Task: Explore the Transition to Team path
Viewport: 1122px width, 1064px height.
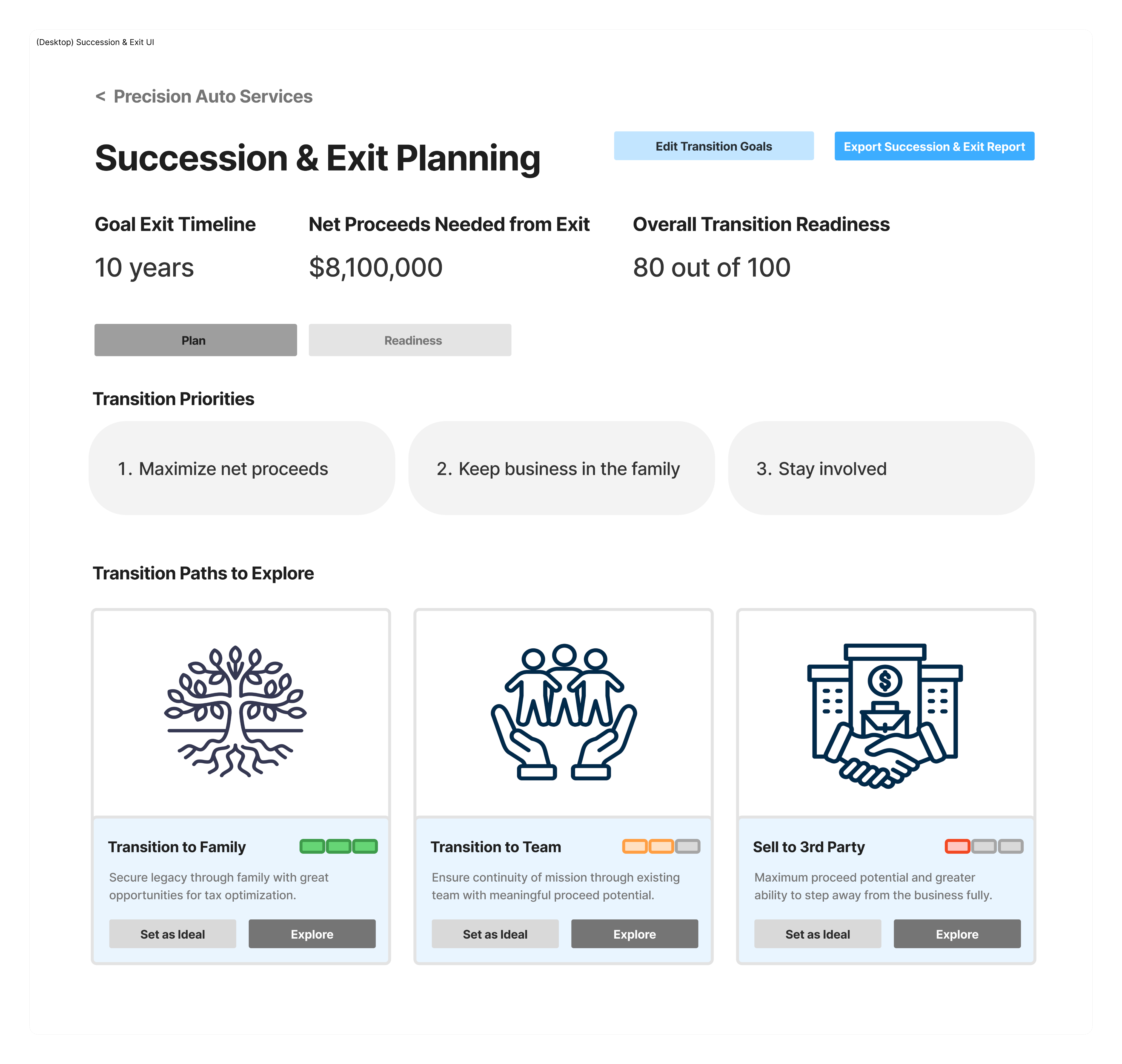Action: tap(634, 934)
